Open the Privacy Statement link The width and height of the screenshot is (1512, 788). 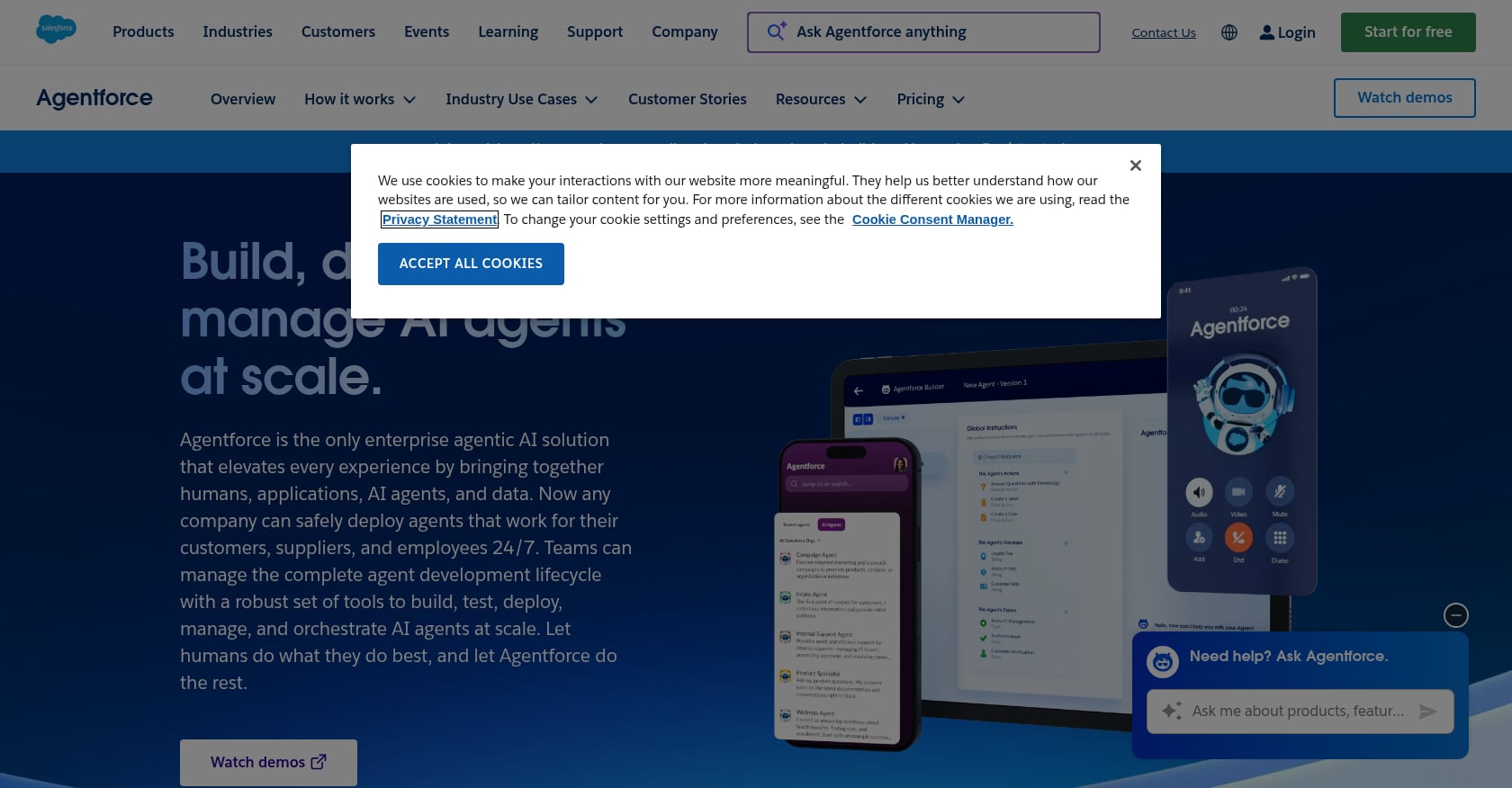click(439, 219)
